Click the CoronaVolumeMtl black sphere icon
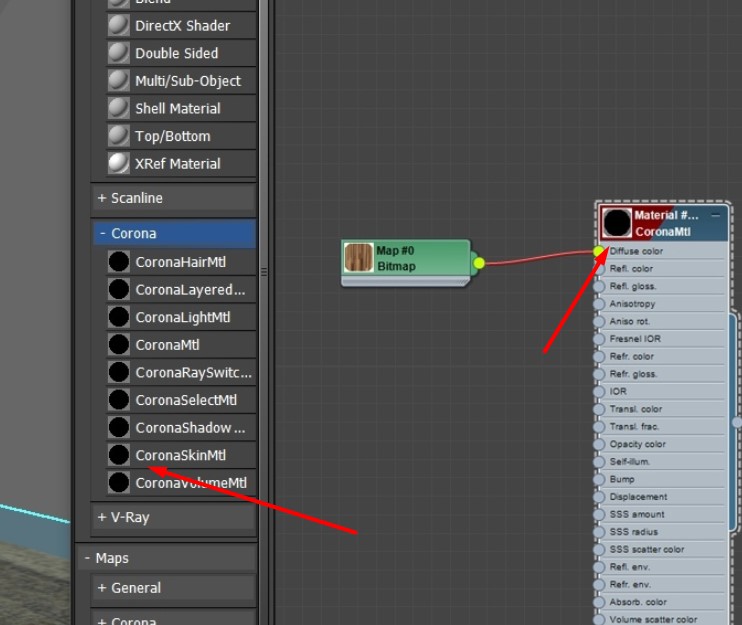 (118, 483)
